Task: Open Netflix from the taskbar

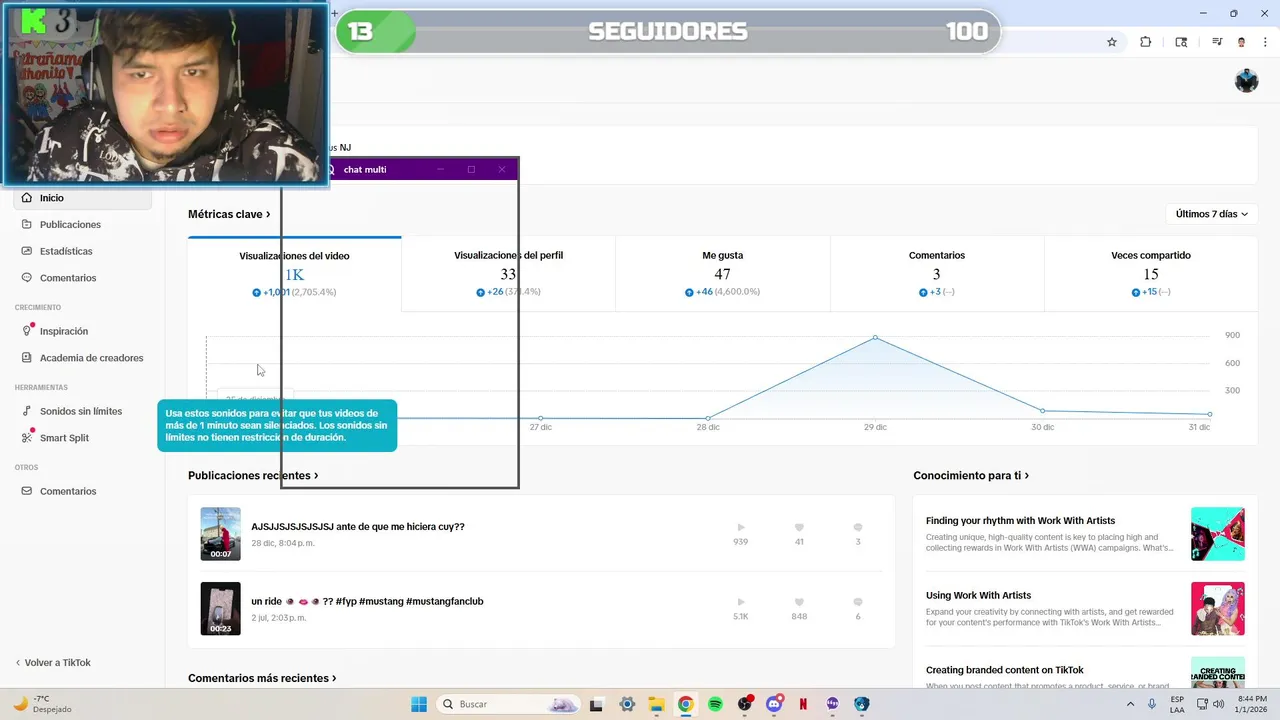Action: tap(803, 704)
